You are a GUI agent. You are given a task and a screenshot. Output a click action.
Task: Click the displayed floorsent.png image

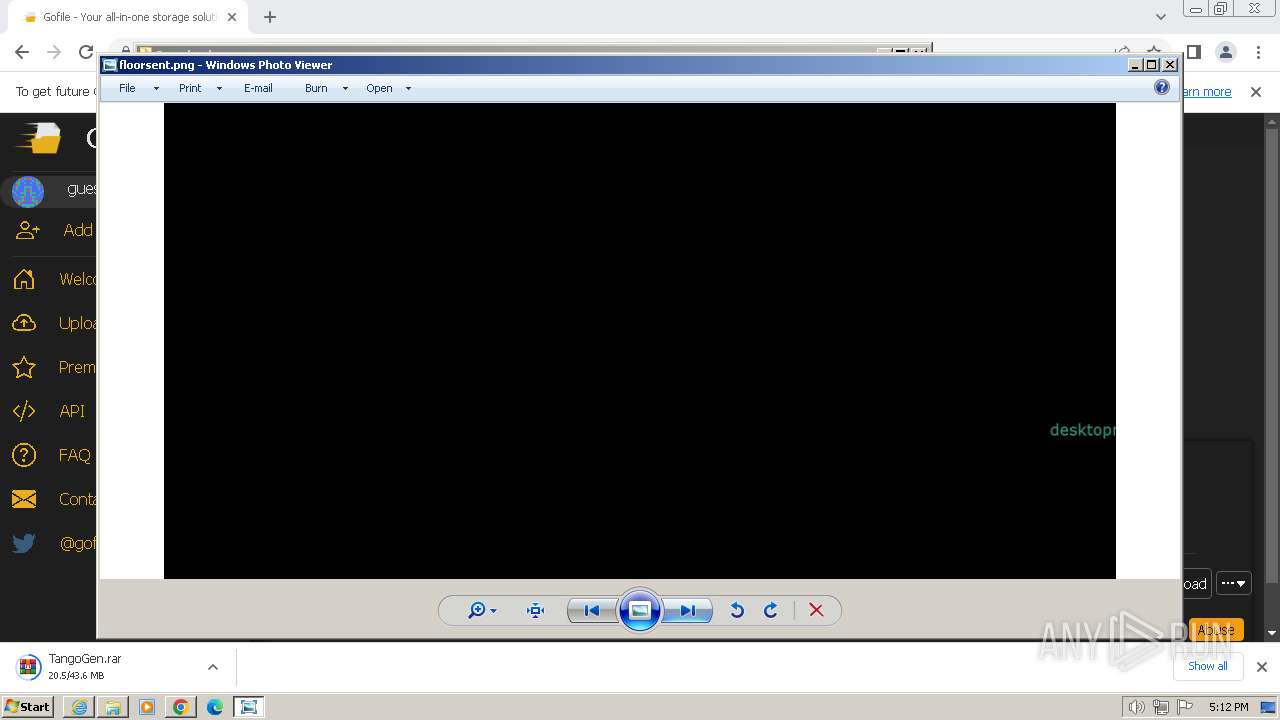click(640, 340)
